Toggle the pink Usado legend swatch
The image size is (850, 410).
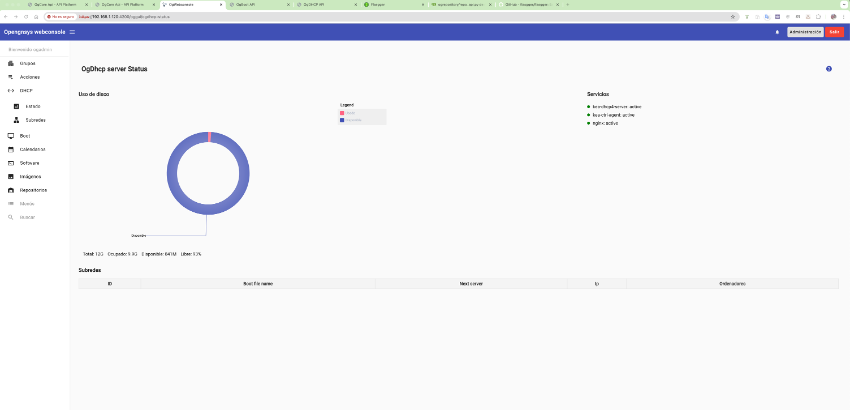[343, 113]
